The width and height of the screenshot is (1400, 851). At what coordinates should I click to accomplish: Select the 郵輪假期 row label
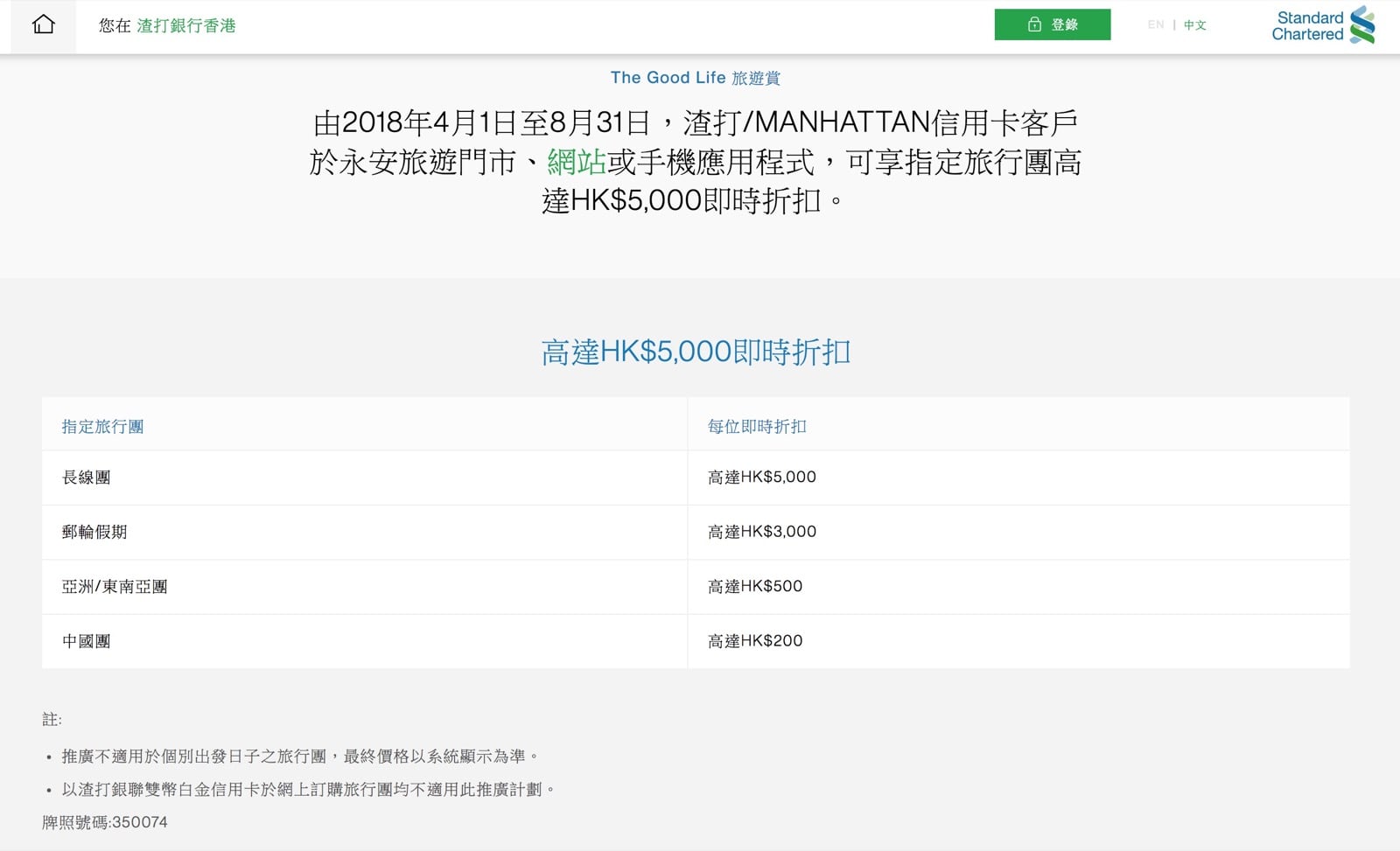coord(94,532)
